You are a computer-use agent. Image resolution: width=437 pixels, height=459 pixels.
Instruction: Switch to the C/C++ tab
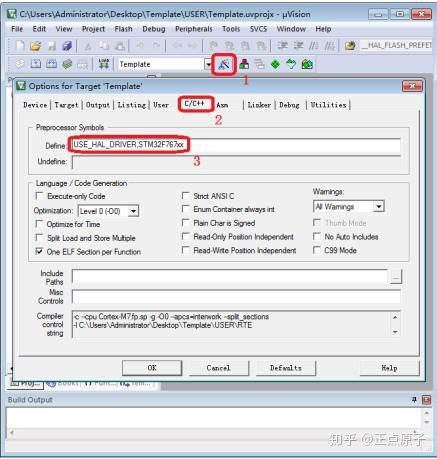coord(195,104)
